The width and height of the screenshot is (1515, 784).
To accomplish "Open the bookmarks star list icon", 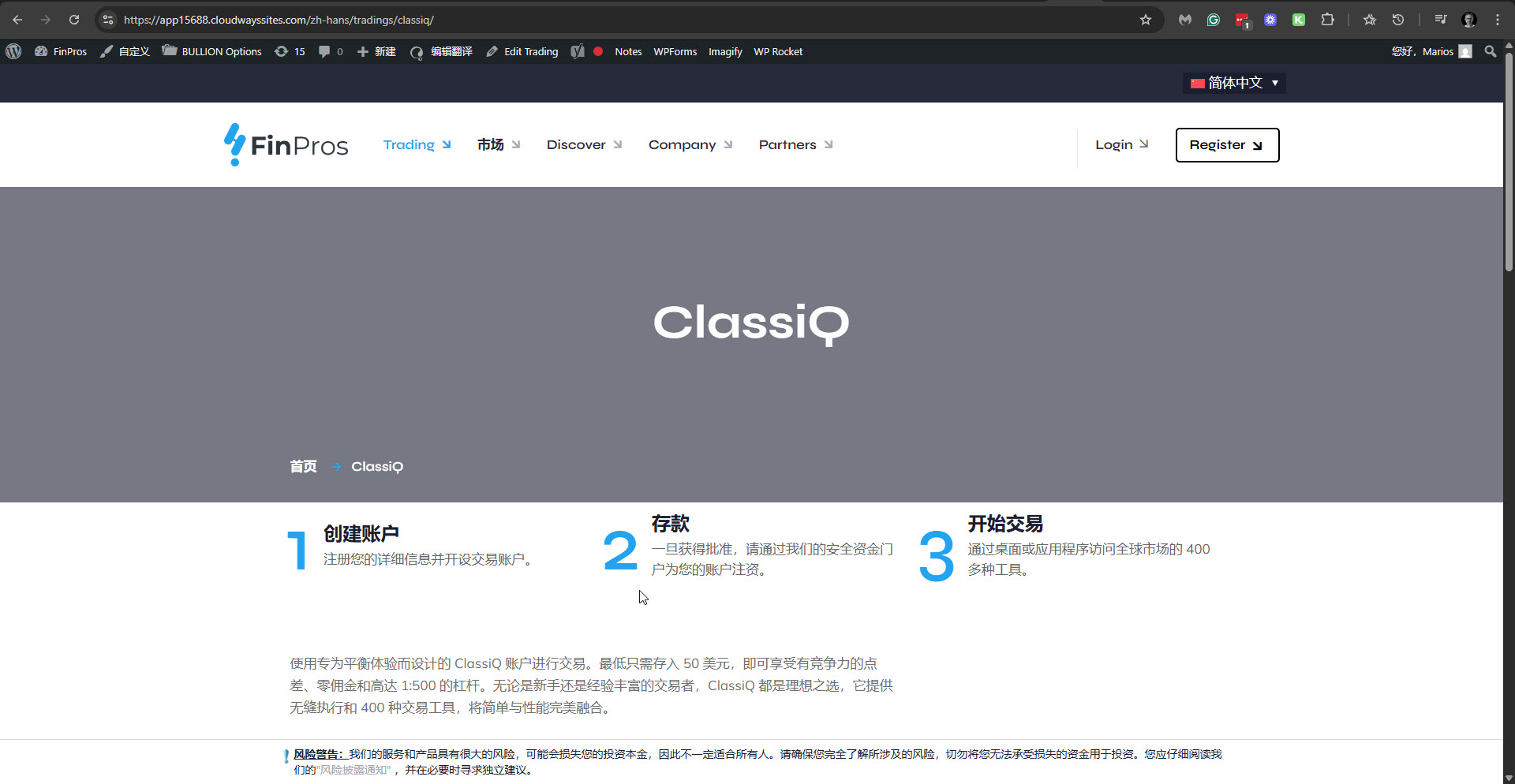I will pyautogui.click(x=1370, y=20).
